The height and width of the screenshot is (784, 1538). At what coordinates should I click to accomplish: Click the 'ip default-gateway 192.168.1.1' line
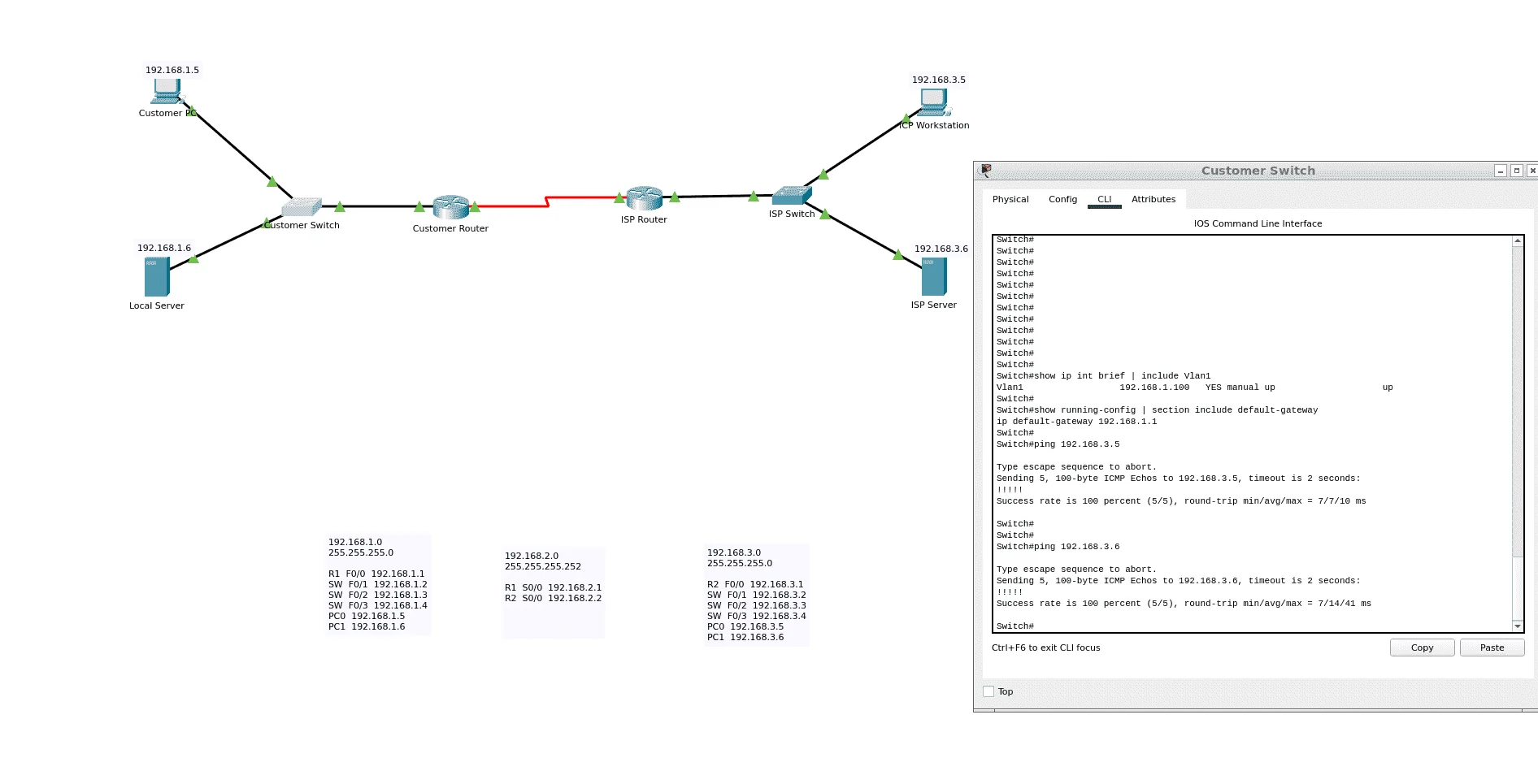click(1077, 422)
